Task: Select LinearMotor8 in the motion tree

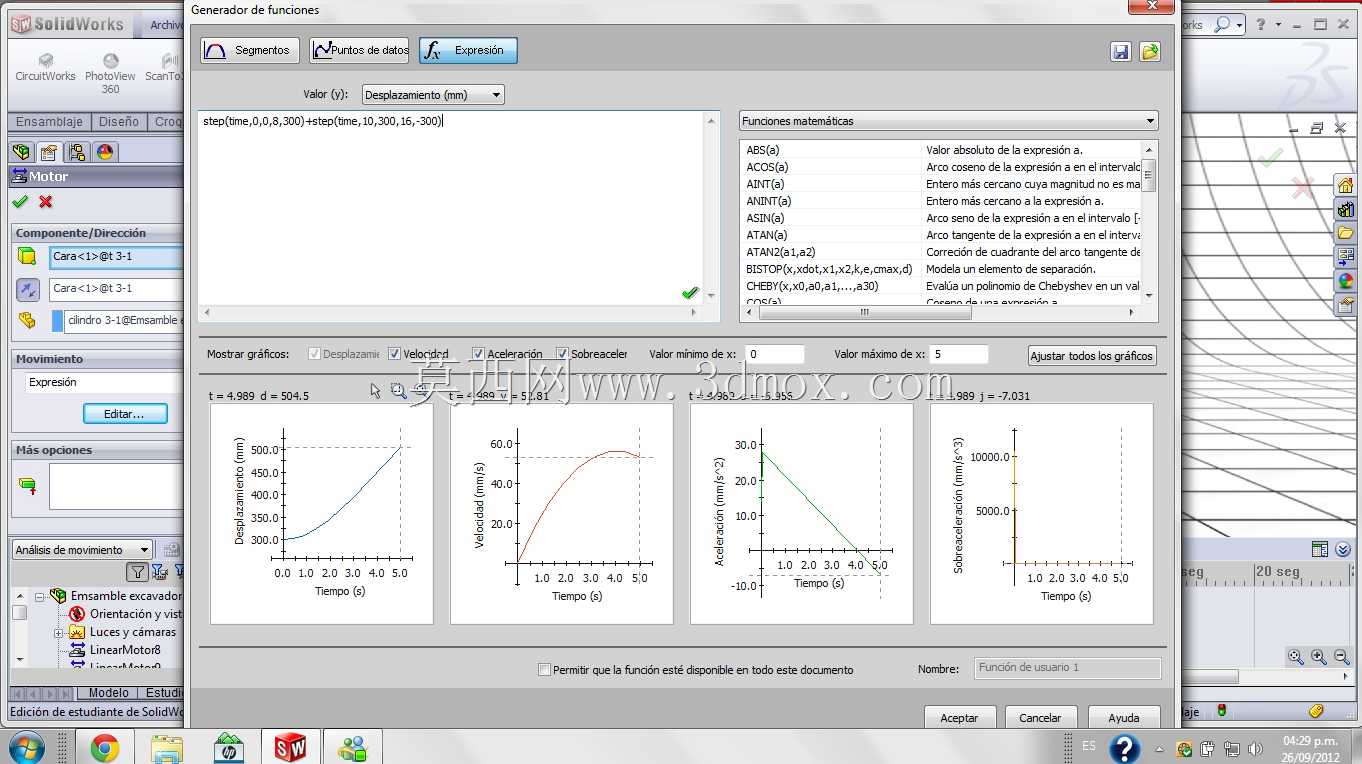Action: pyautogui.click(x=125, y=650)
